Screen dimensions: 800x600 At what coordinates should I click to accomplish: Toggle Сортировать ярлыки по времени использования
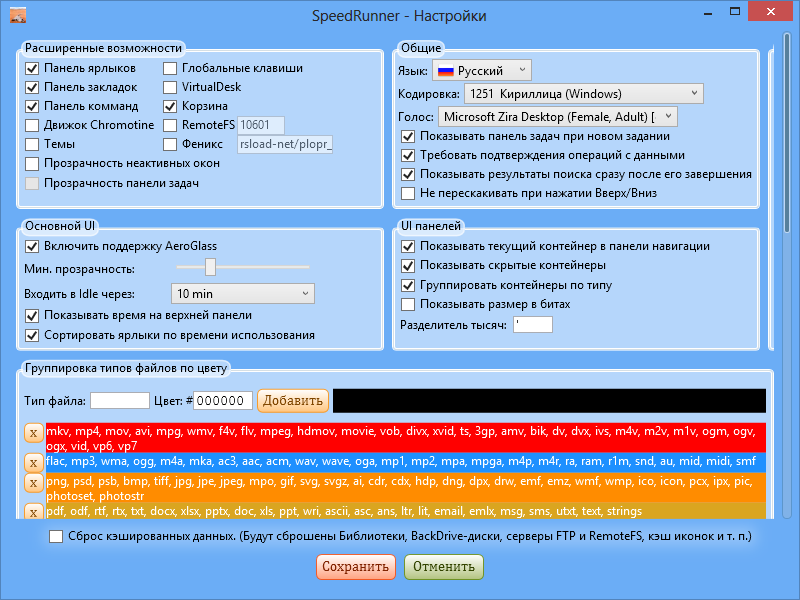(x=32, y=335)
